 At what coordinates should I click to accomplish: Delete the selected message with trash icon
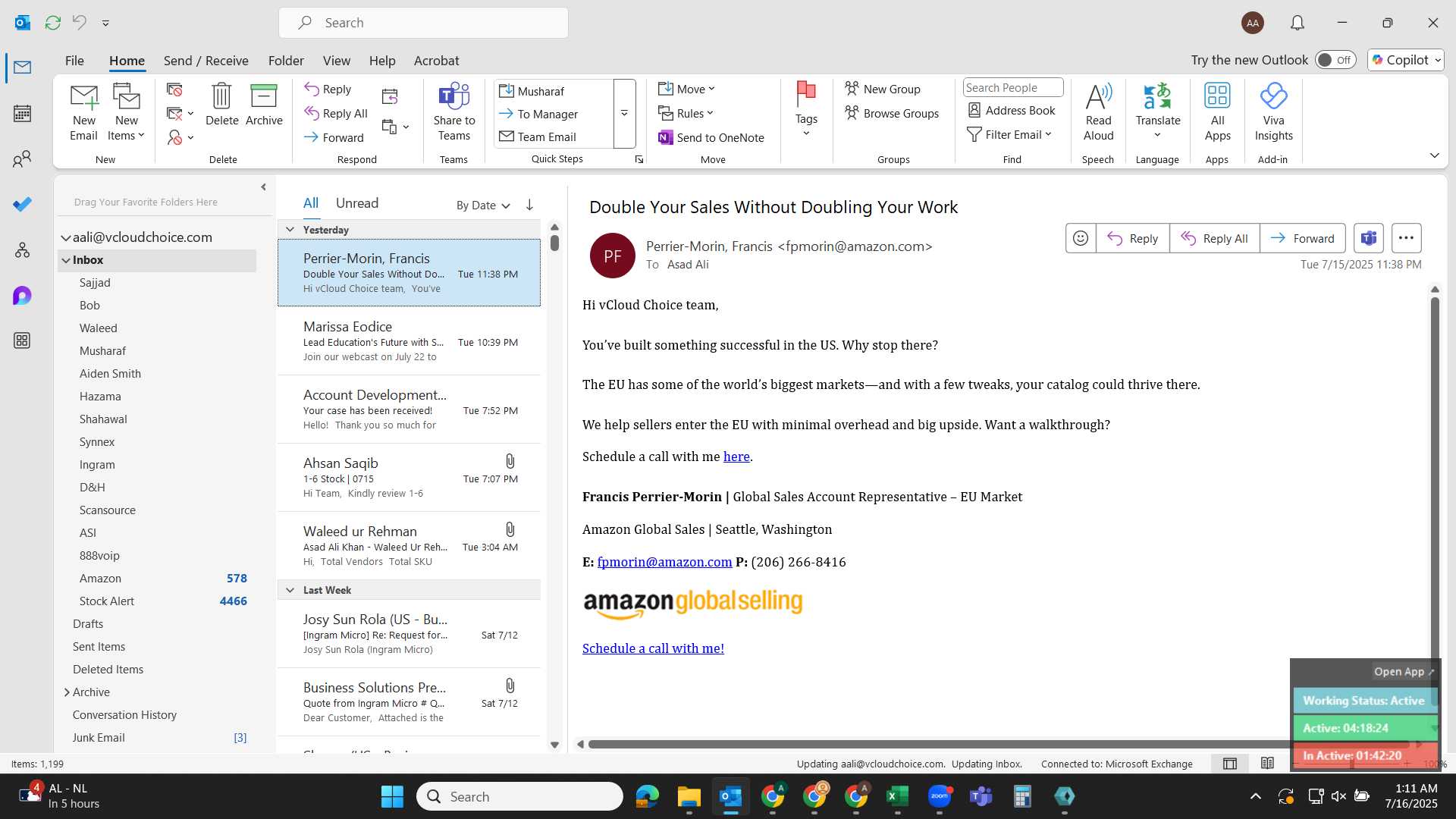[x=221, y=105]
